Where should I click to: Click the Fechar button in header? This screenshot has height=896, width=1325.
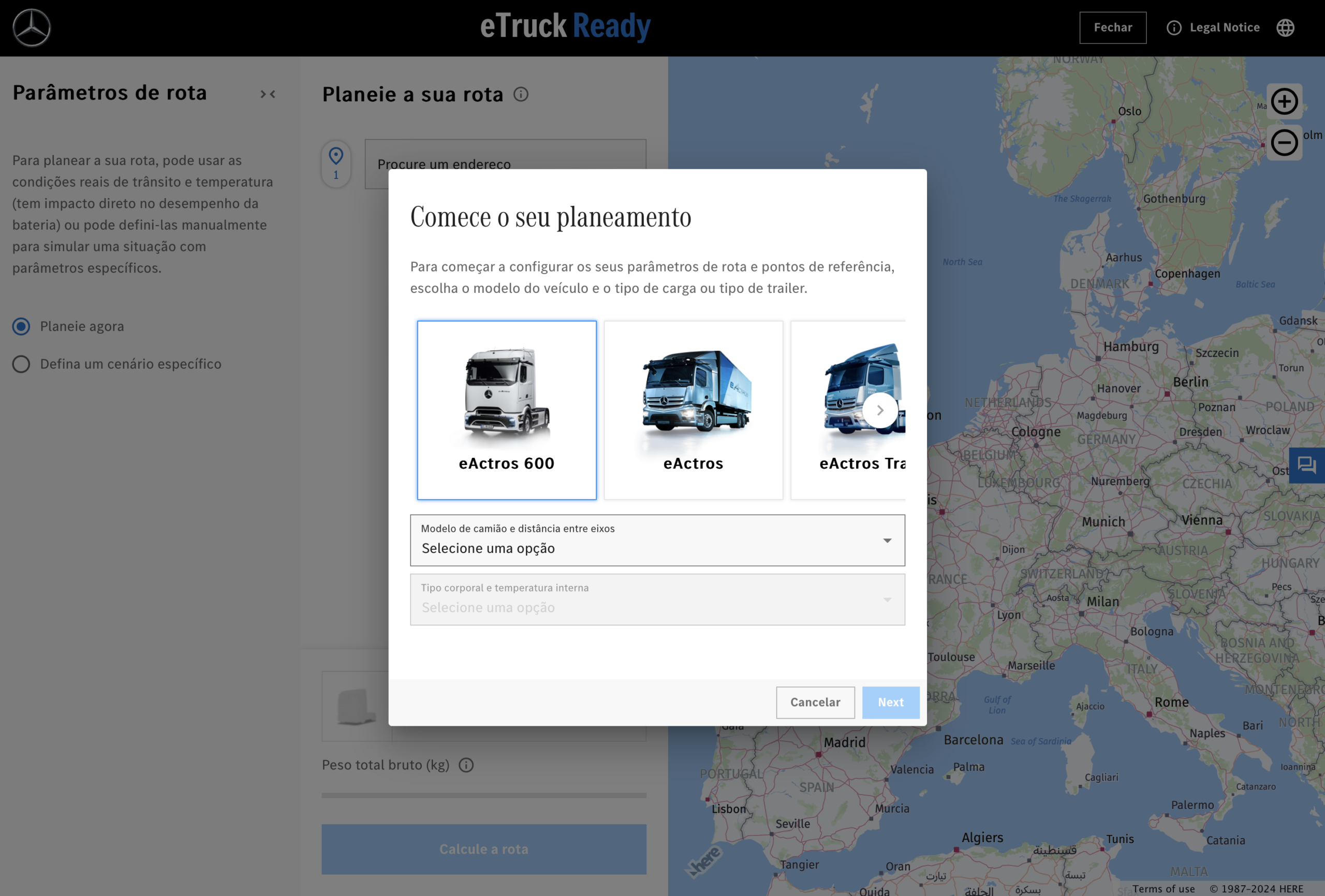pyautogui.click(x=1112, y=27)
